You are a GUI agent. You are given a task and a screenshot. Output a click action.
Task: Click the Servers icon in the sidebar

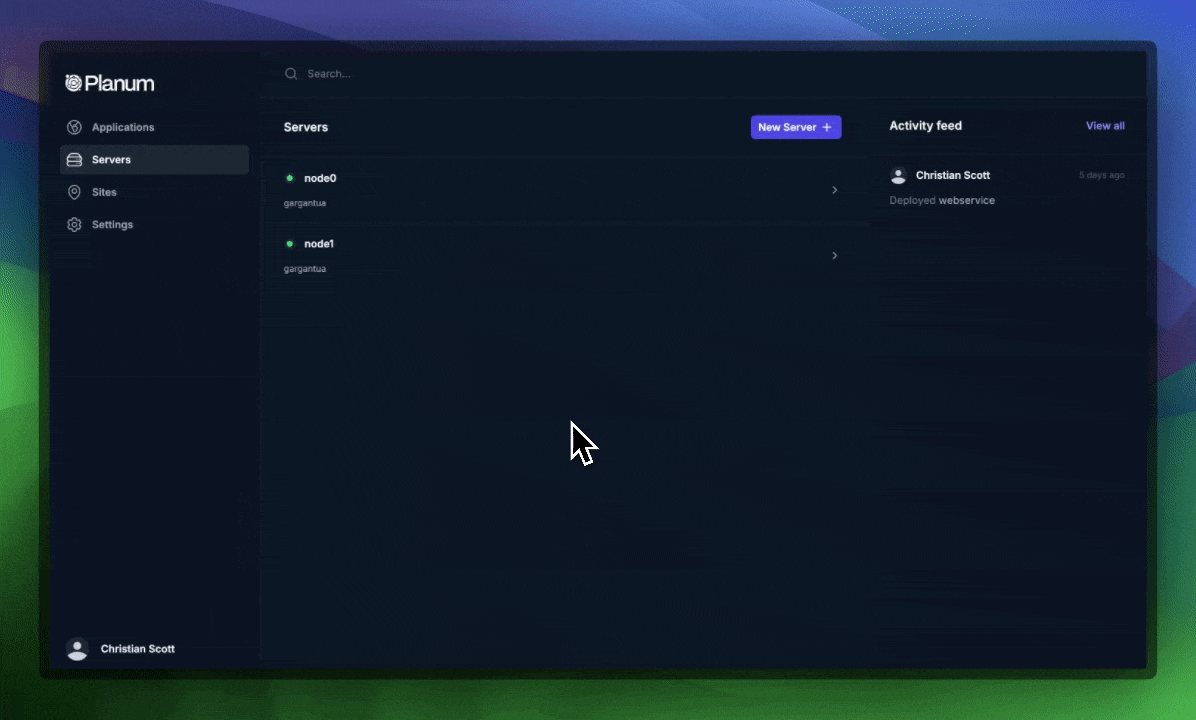tap(73, 159)
